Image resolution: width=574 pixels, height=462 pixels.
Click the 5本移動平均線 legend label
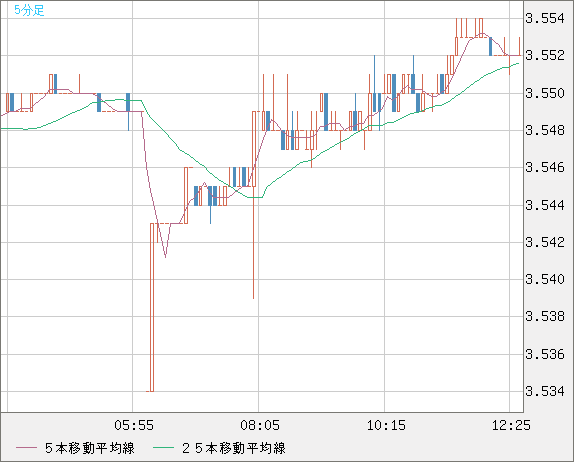[x=90, y=448]
